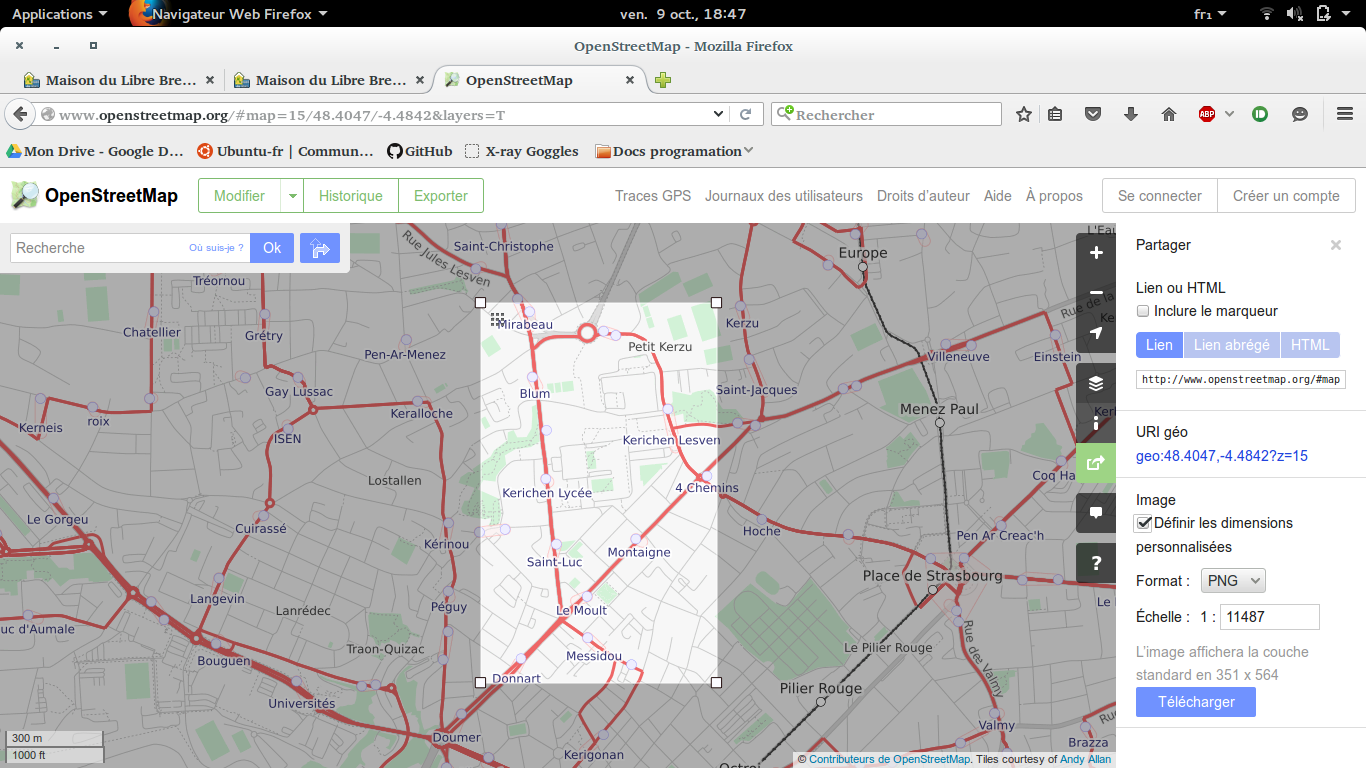1366x768 pixels.
Task: Show my location using the arrow icon
Action: 1096,333
